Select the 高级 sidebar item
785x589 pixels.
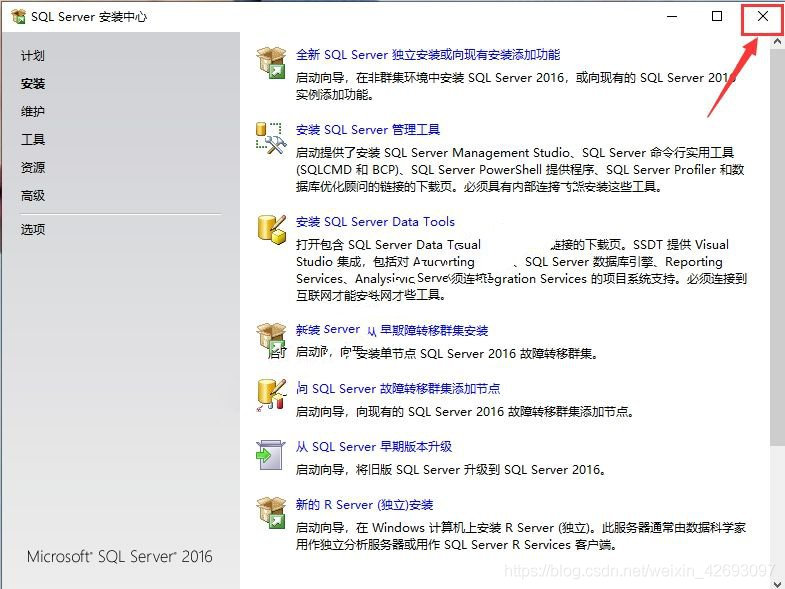33,195
